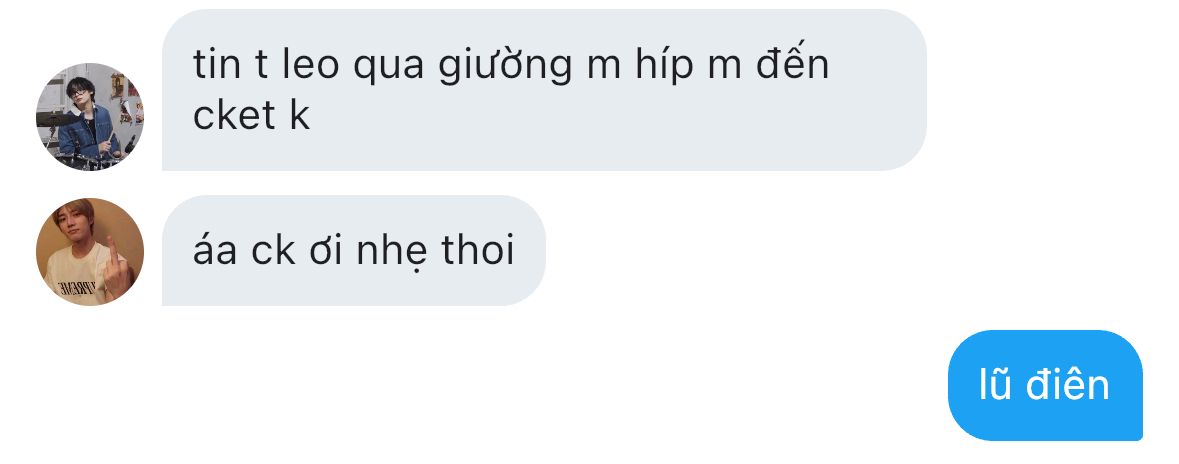The image size is (1179, 464).
Task: Open the avatar of the person in white t-shirt
Action: [90, 252]
